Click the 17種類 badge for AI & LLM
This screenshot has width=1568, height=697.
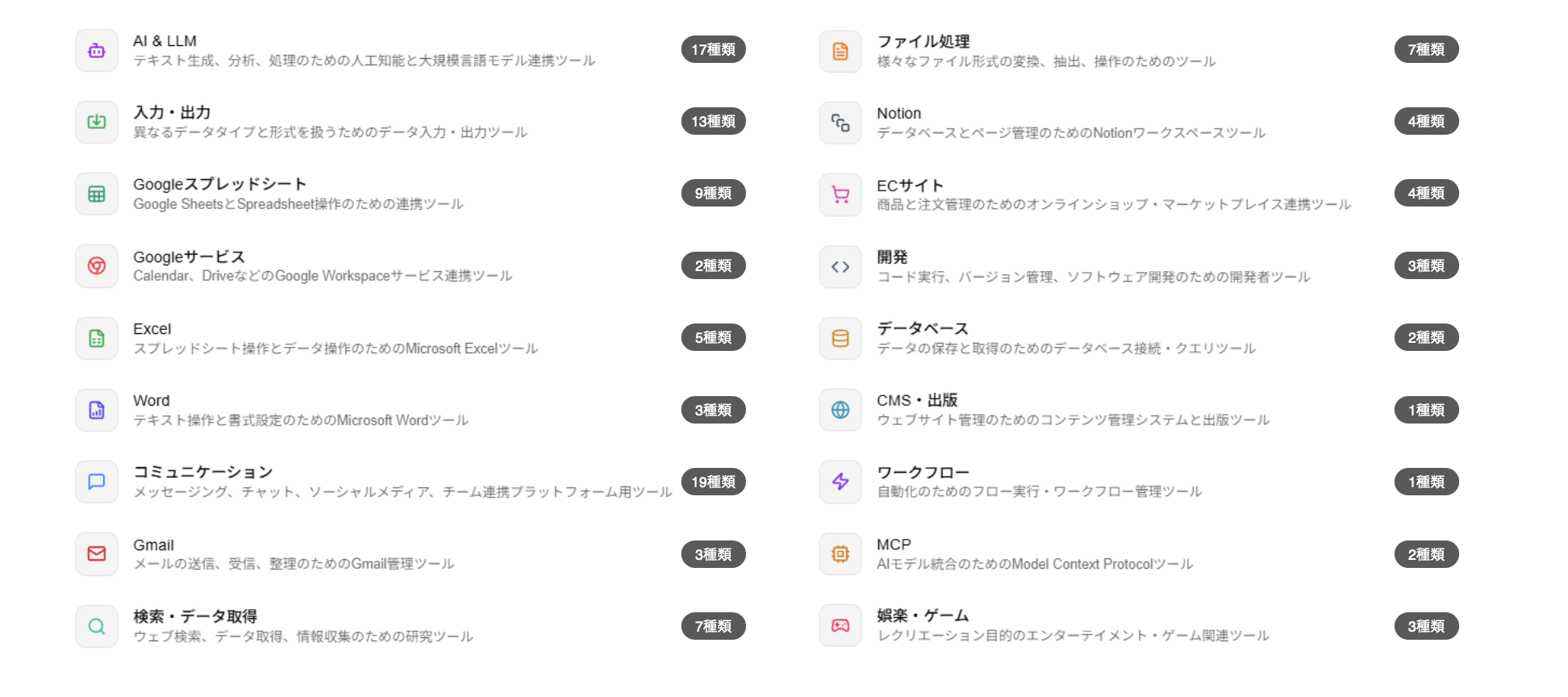[x=713, y=50]
